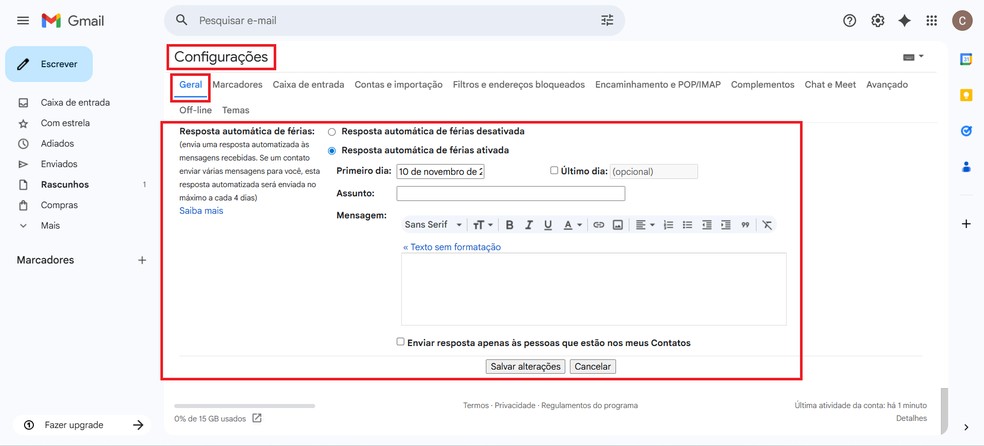Insert a link in the message
The image size is (984, 446).
(x=599, y=225)
